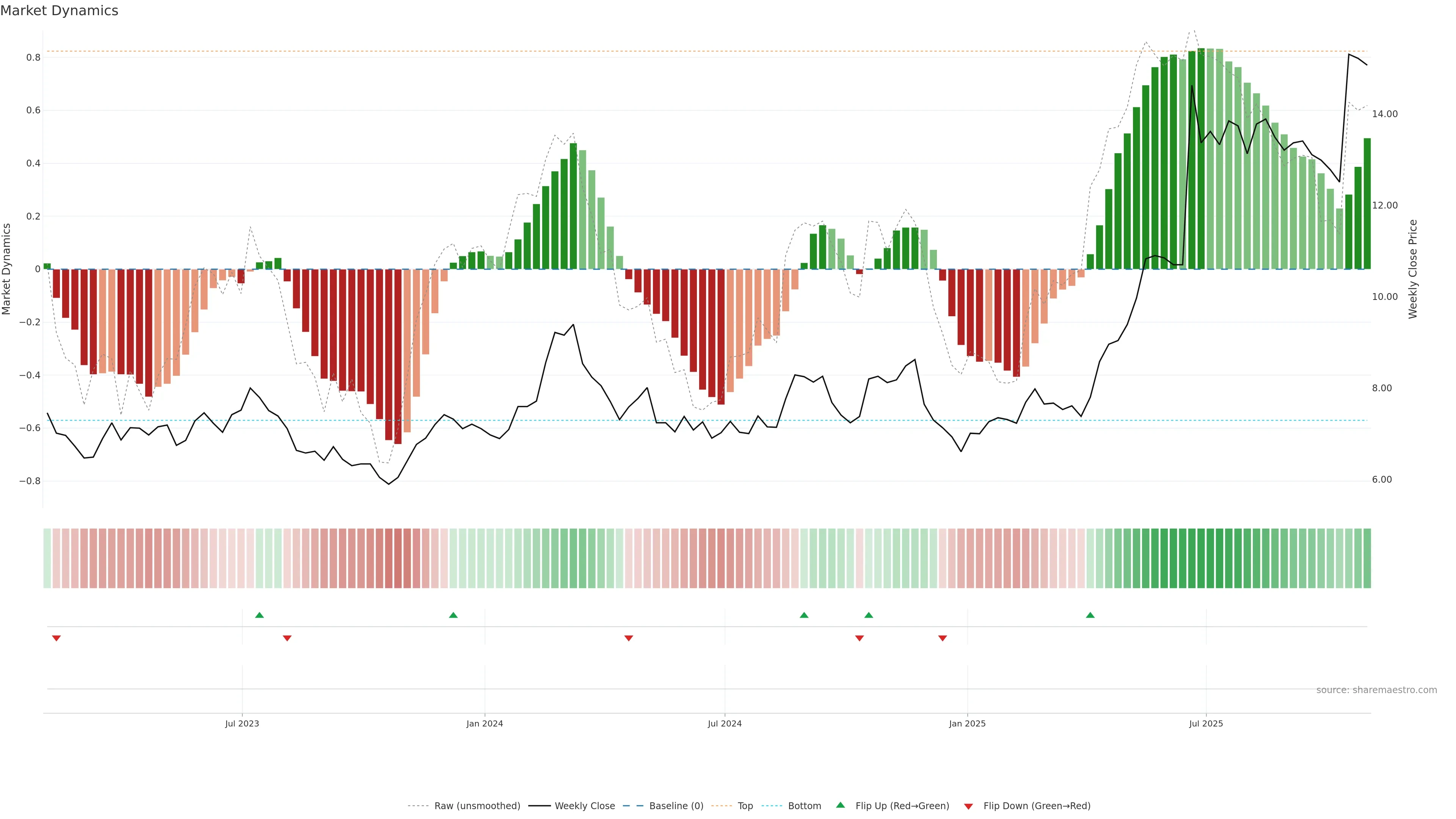This screenshot has height=819, width=1456.
Task: Toggle the Weekly Close legend entry
Action: point(584,806)
